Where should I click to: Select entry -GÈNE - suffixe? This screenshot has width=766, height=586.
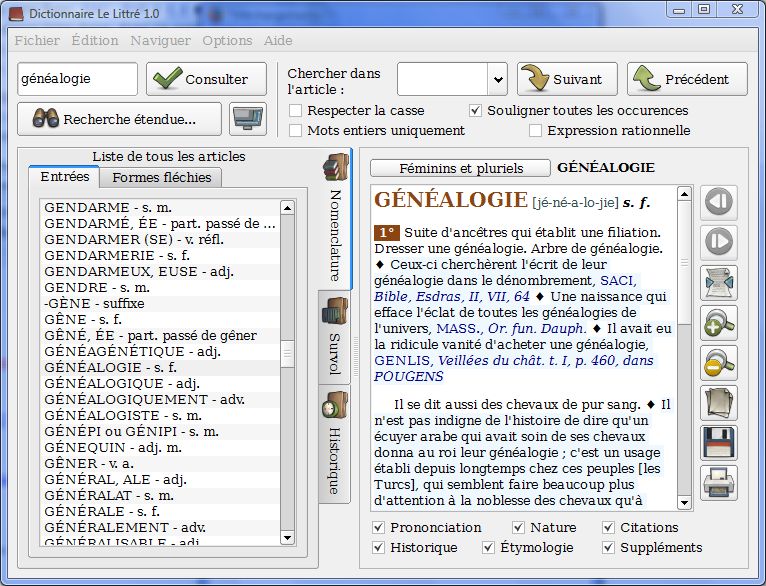(161, 304)
